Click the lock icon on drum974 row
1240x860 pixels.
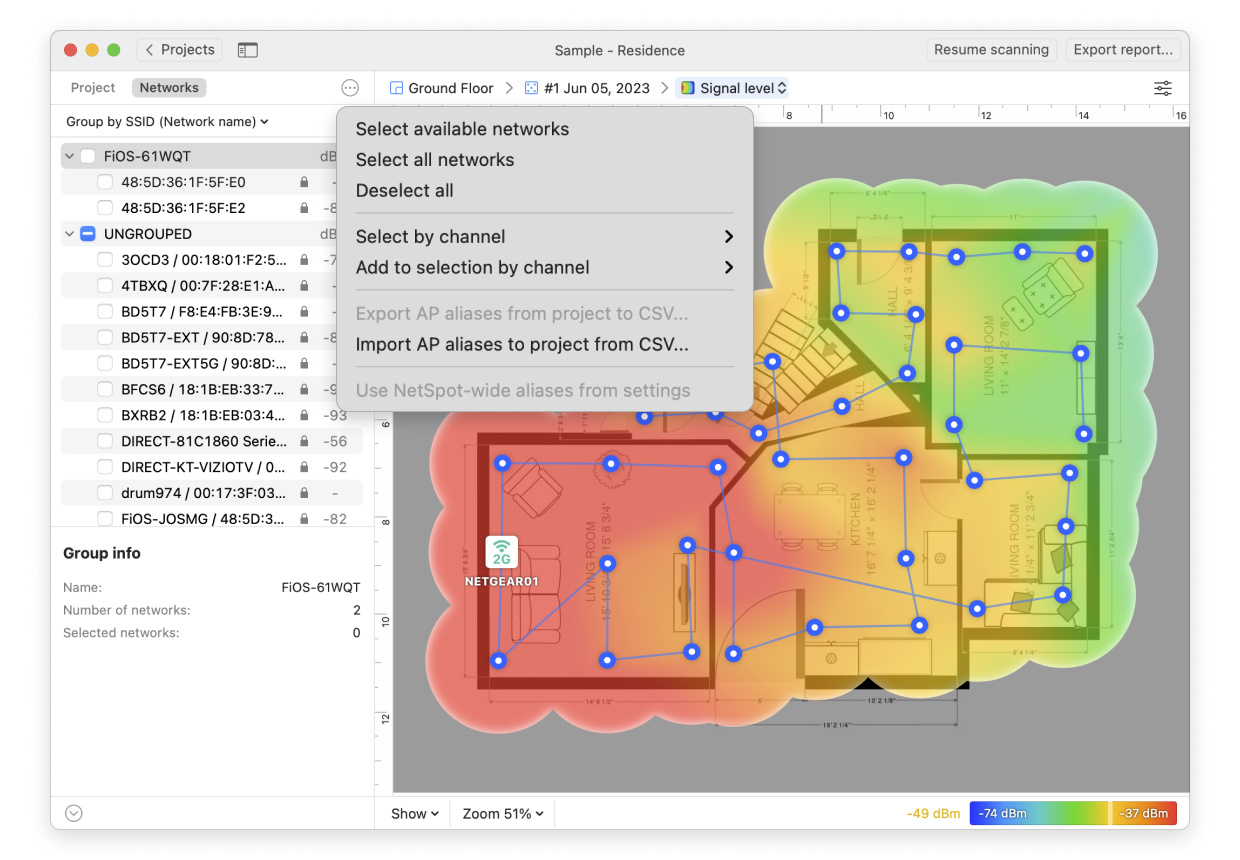click(304, 493)
